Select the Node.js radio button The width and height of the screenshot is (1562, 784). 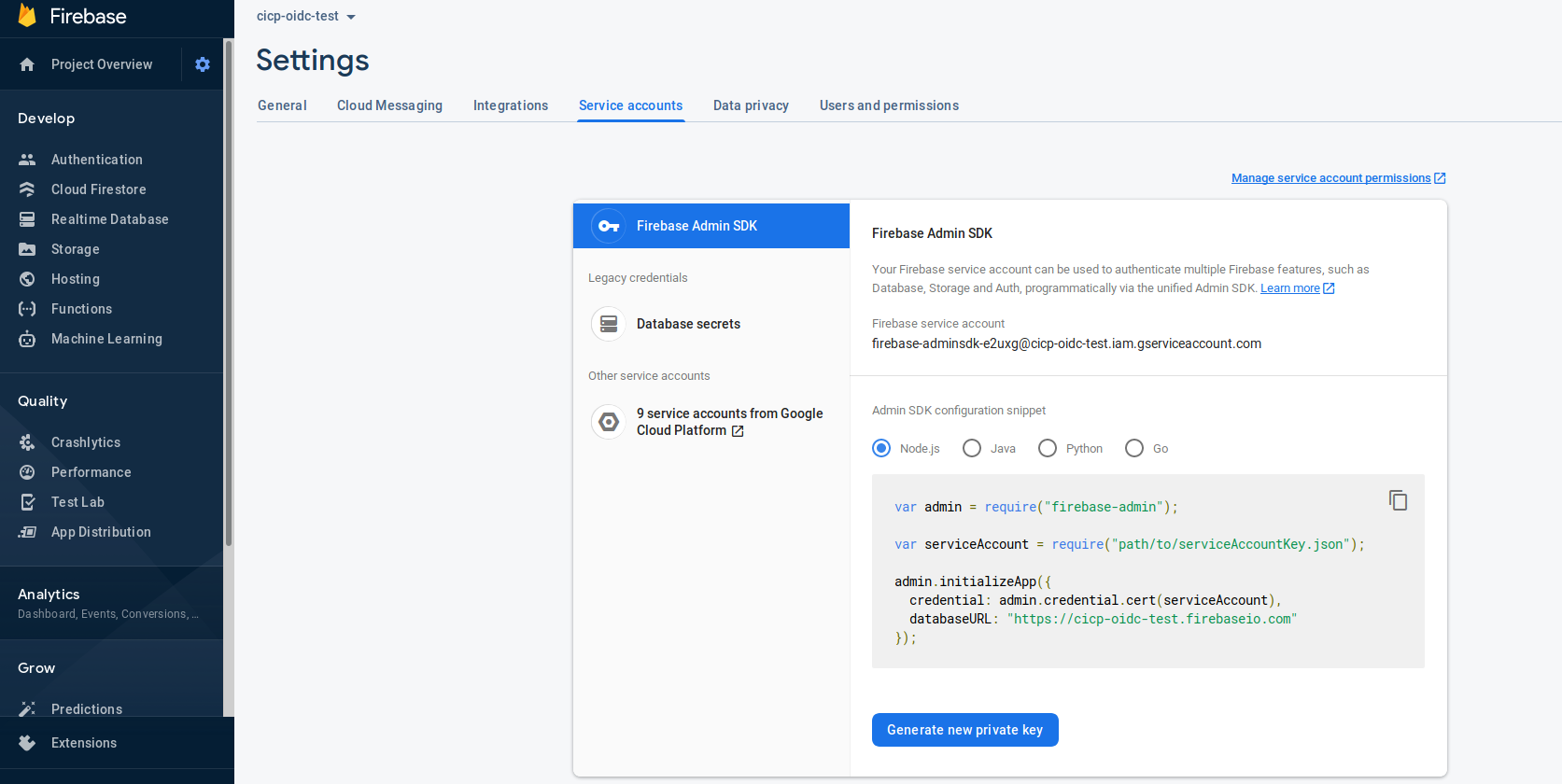point(881,448)
